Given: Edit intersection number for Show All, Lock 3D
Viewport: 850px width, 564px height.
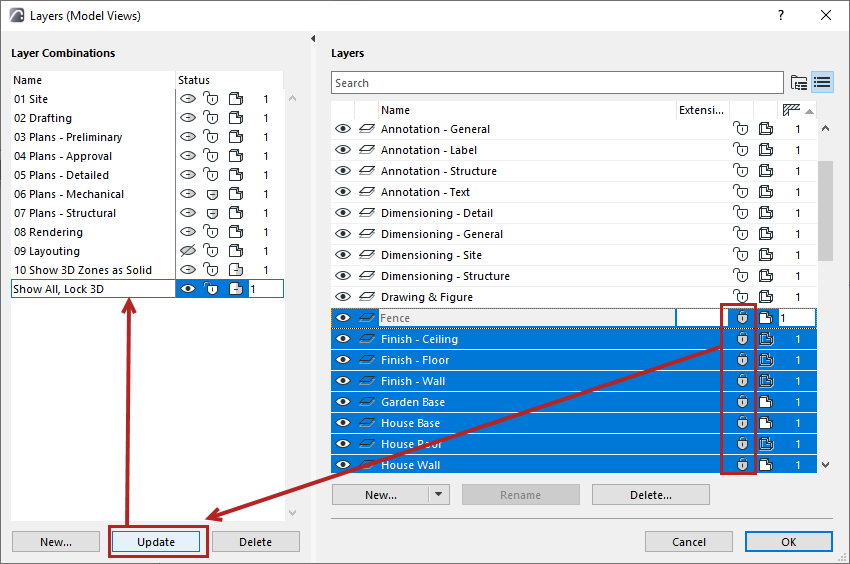Looking at the screenshot, I should [266, 289].
